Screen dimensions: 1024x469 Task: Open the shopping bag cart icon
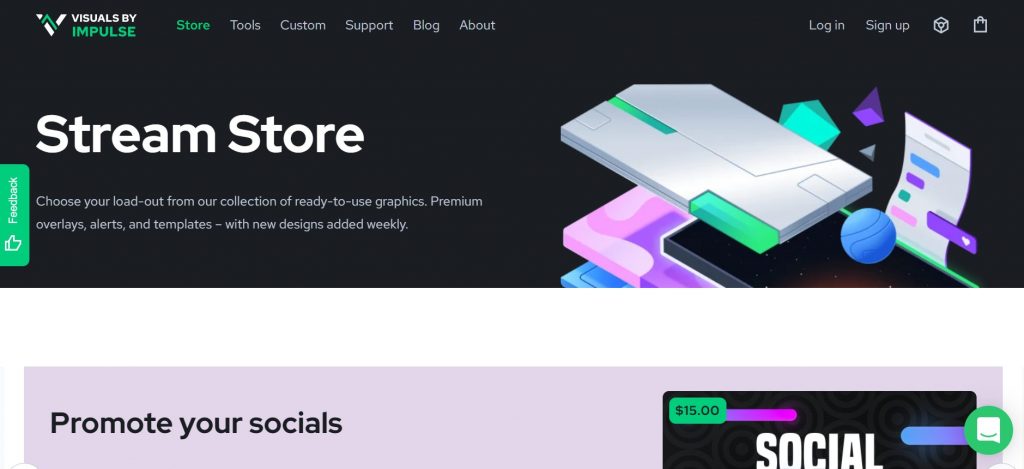tap(980, 25)
